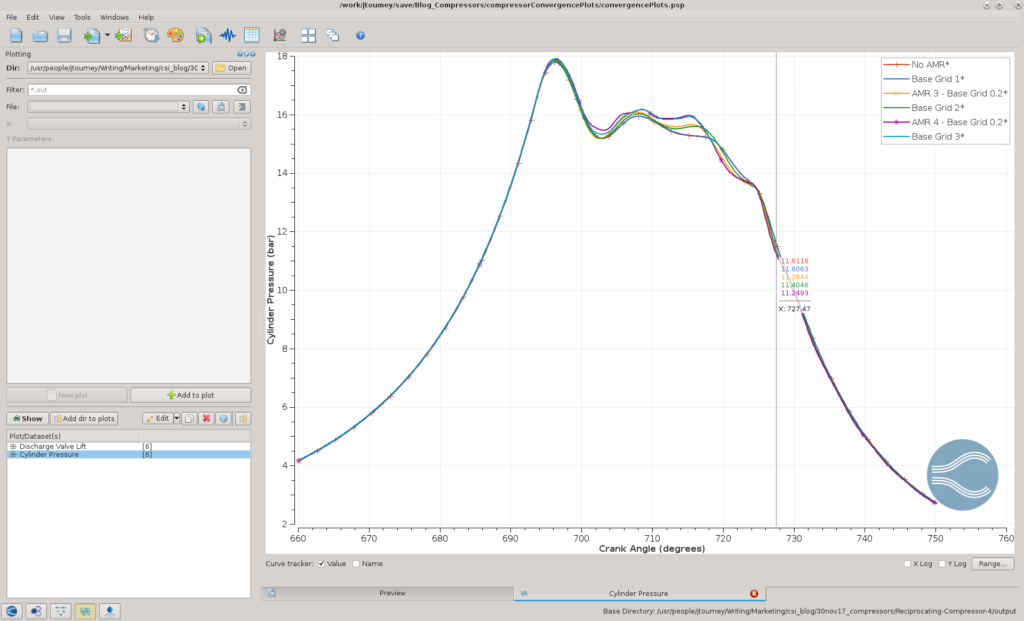Enable the Y Log checkbox
Viewport: 1024px width, 621px height.
(x=942, y=564)
